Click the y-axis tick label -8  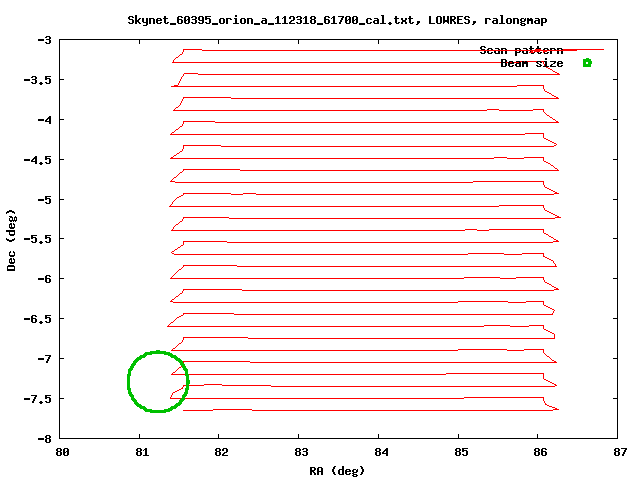coord(44,439)
